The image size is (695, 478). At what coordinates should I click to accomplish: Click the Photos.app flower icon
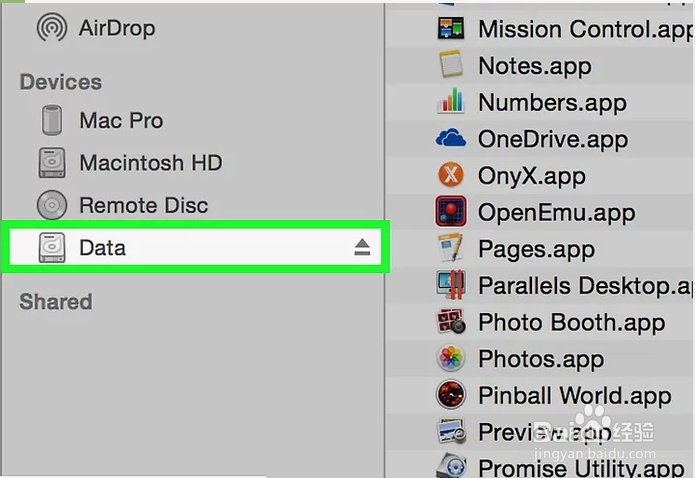[x=451, y=358]
